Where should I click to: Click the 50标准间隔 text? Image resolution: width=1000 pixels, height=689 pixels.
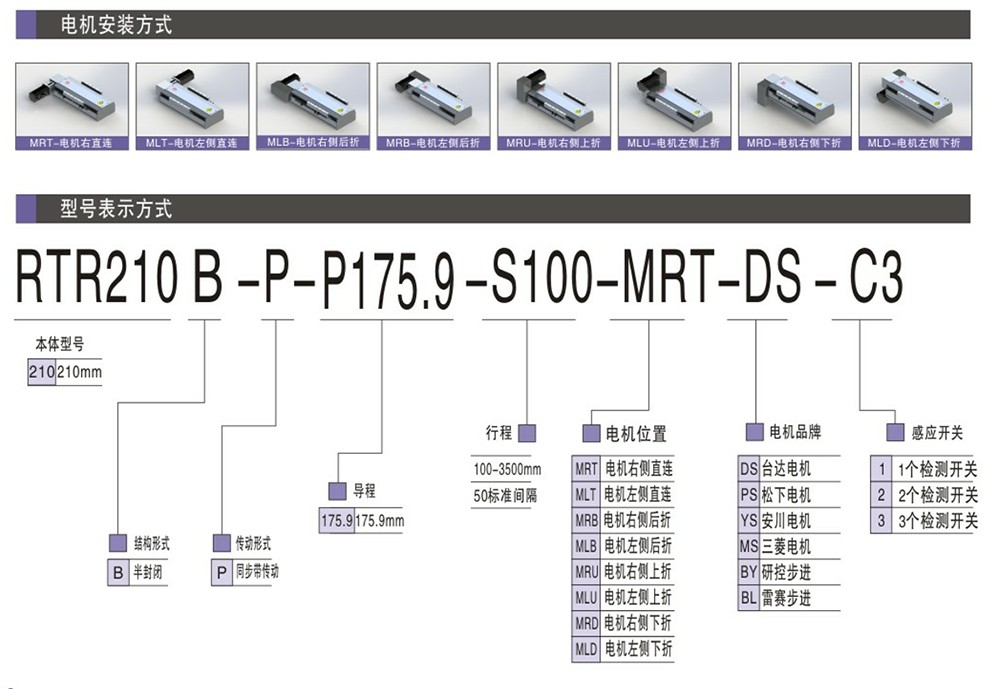pos(505,496)
